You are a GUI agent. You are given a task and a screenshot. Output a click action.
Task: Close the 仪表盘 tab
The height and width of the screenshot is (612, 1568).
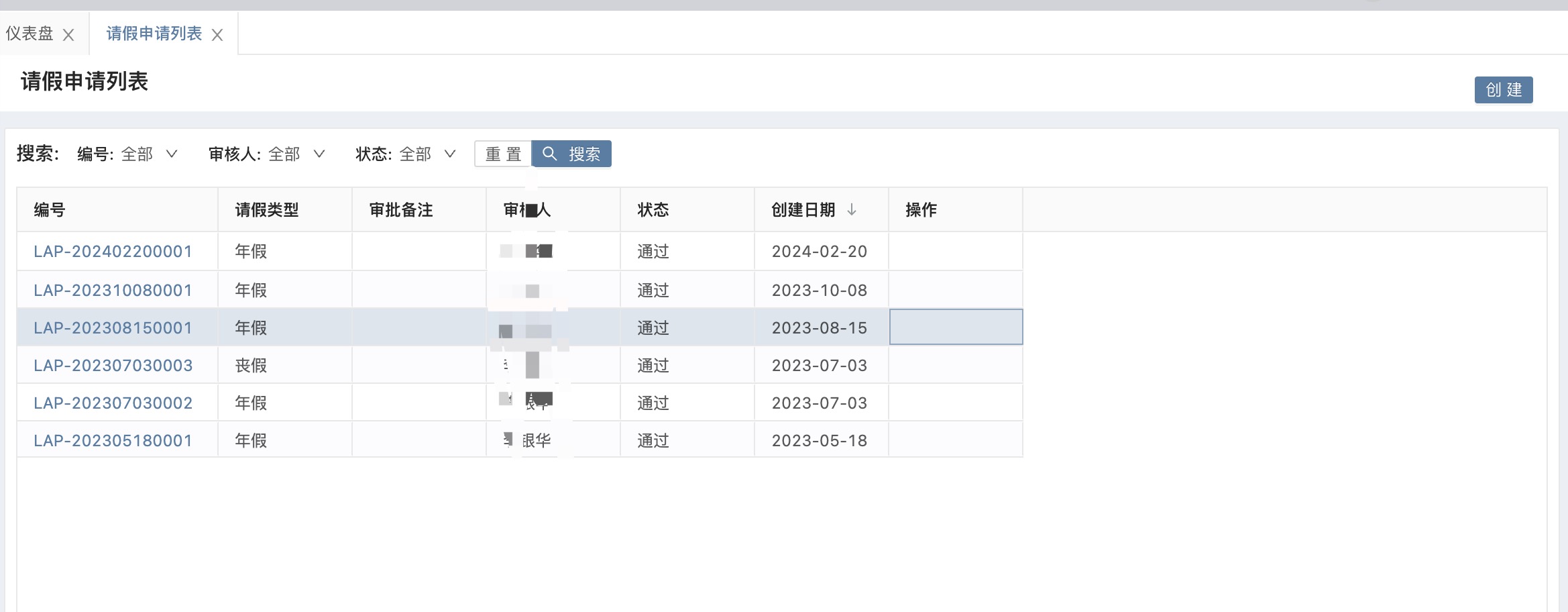68,35
